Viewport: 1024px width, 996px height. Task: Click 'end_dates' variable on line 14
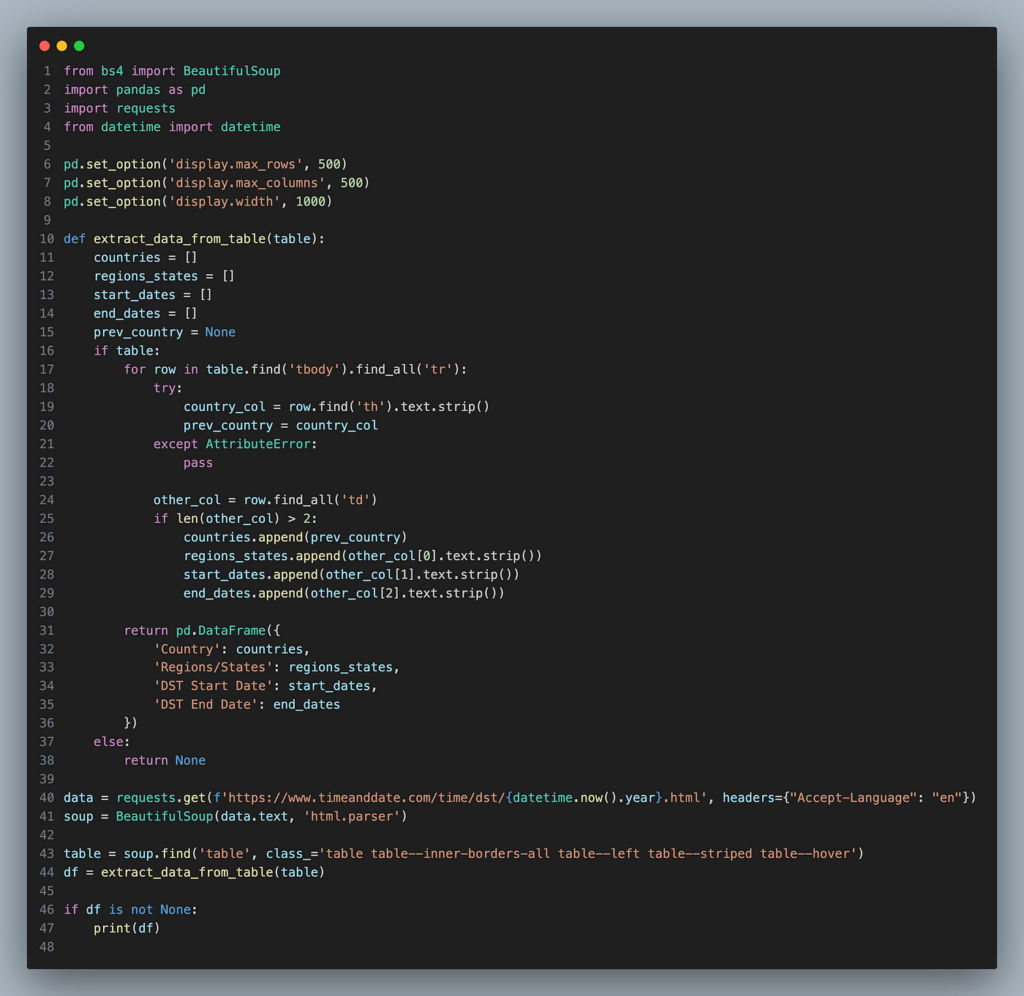[x=127, y=313]
